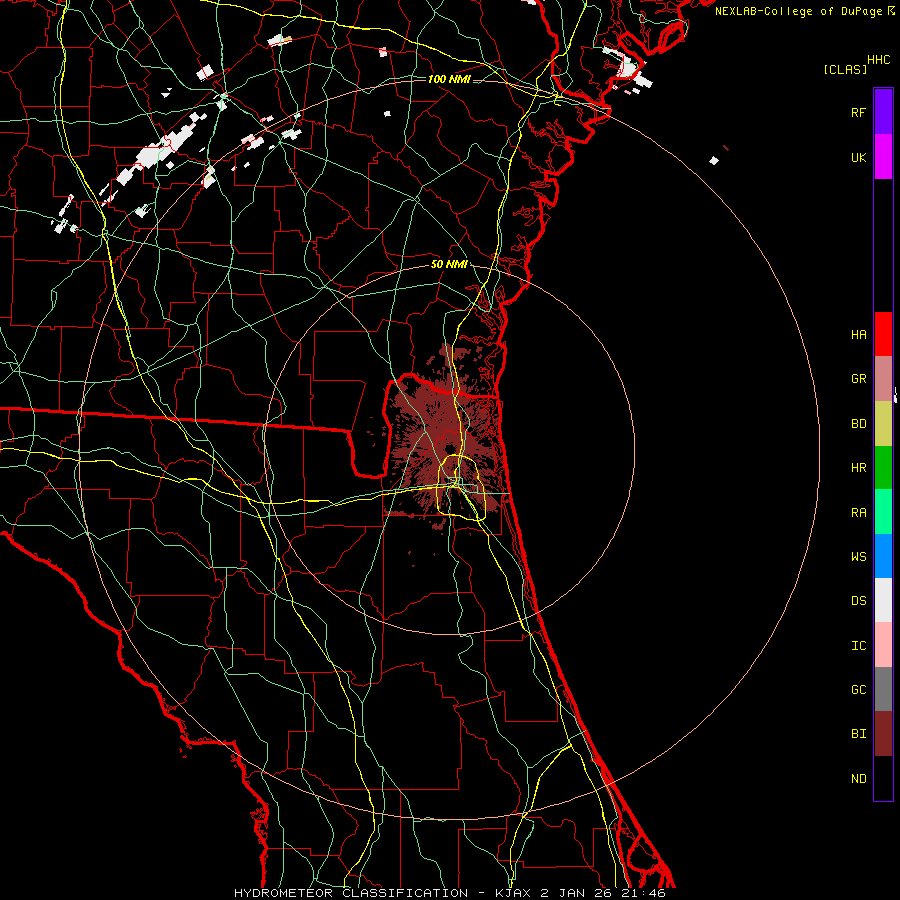Screen dimensions: 900x900
Task: Pick the RA light green legend swatch
Action: click(x=883, y=512)
